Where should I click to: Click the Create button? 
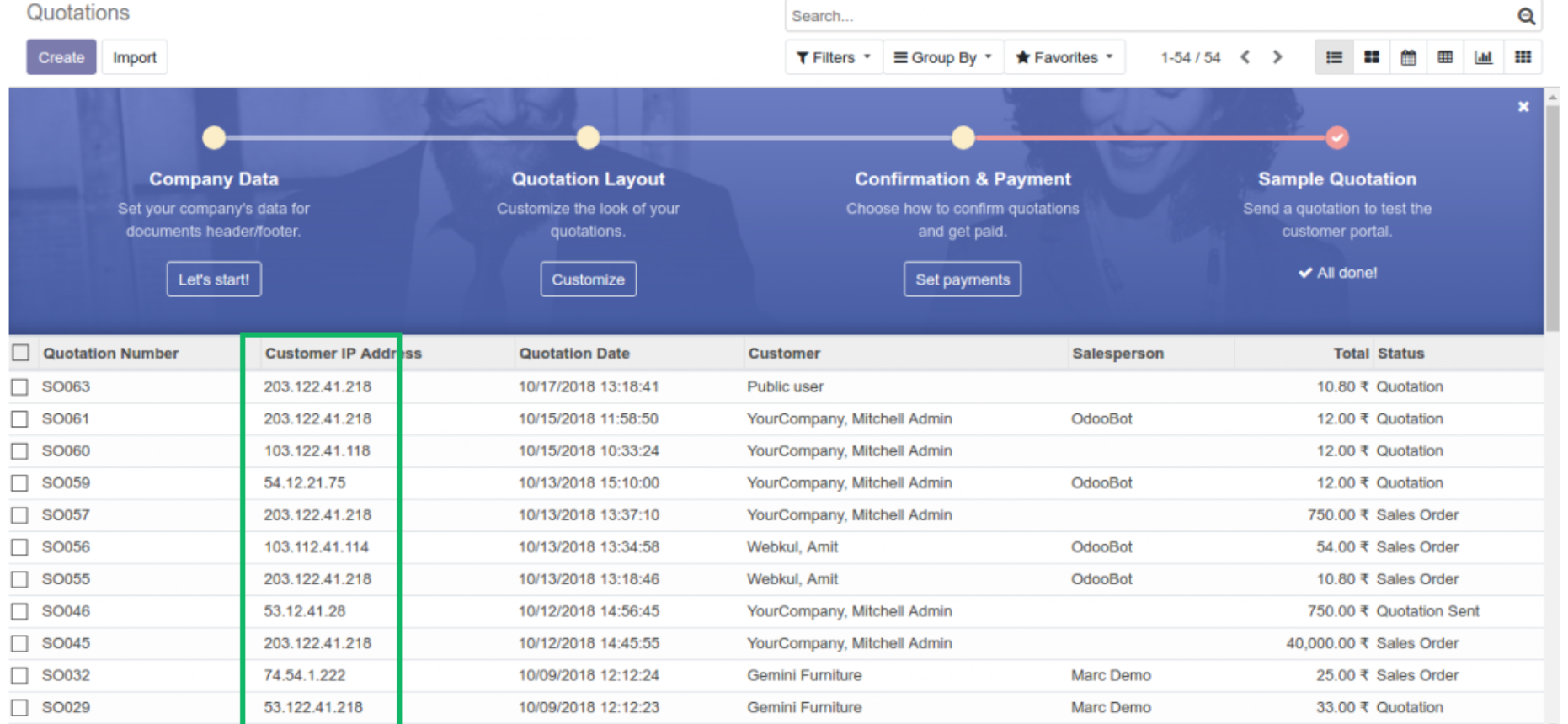click(61, 57)
